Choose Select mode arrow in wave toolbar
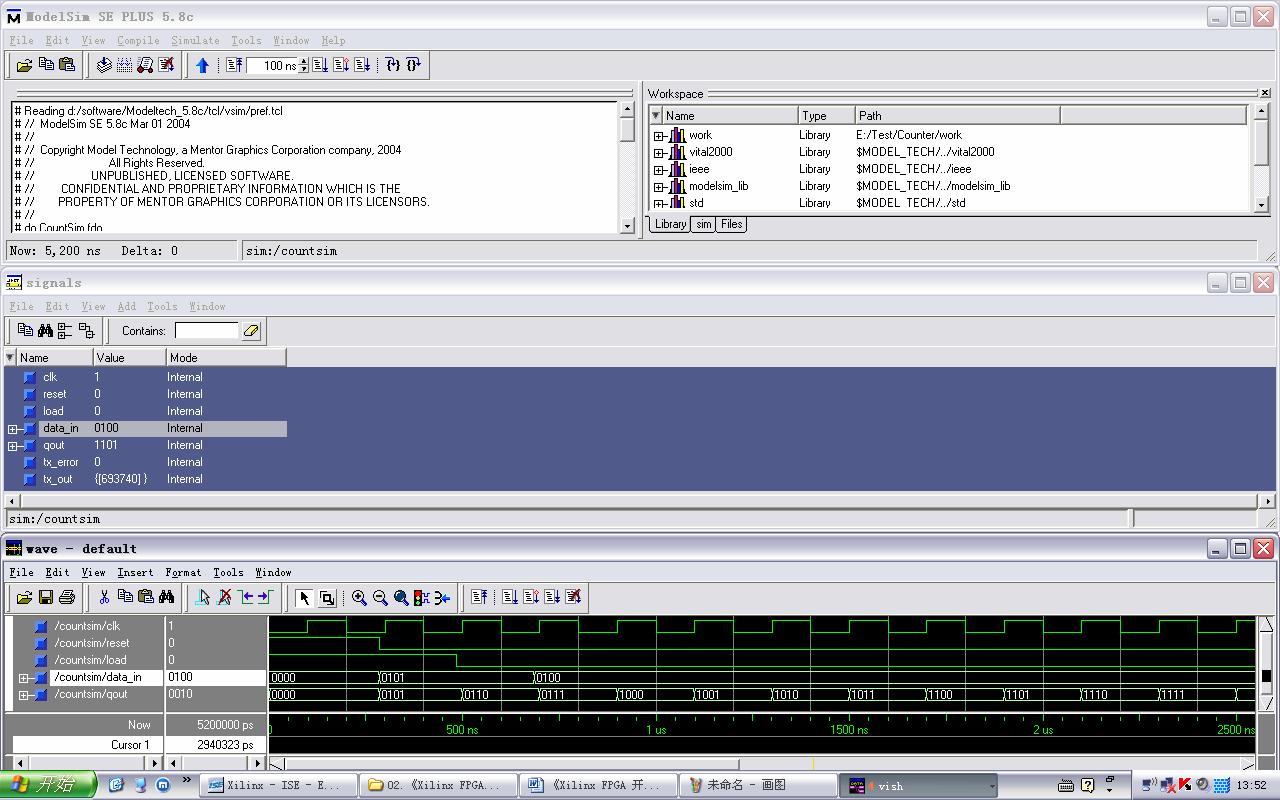Image resolution: width=1280 pixels, height=800 pixels. pyautogui.click(x=304, y=597)
